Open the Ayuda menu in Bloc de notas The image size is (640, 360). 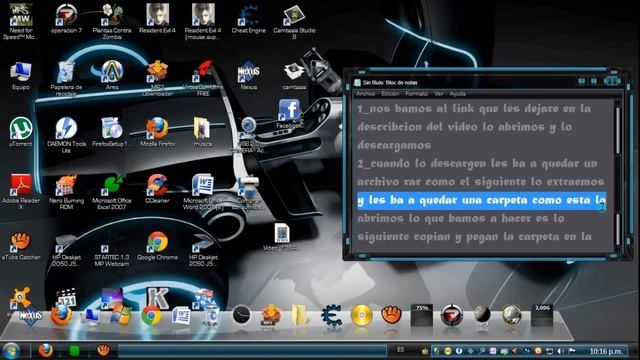(x=458, y=93)
